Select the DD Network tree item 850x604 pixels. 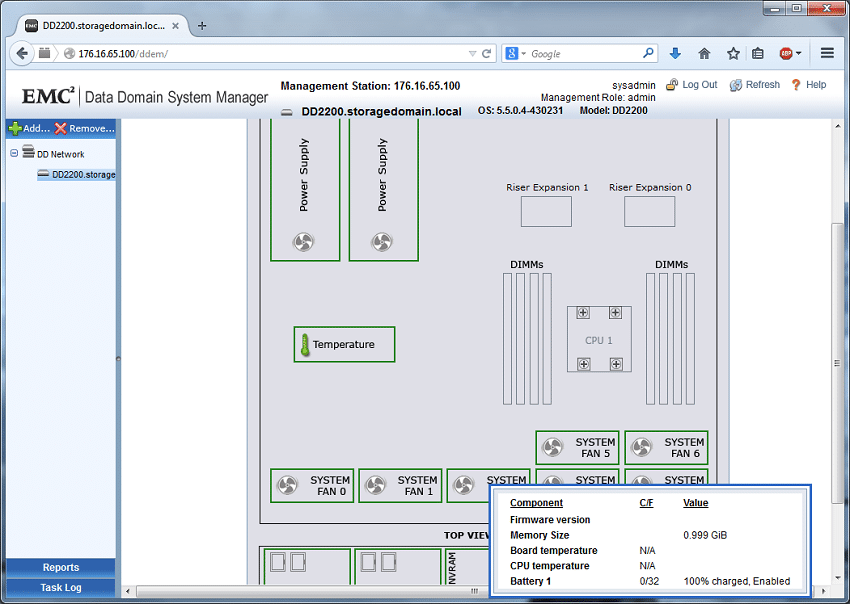[x=54, y=153]
